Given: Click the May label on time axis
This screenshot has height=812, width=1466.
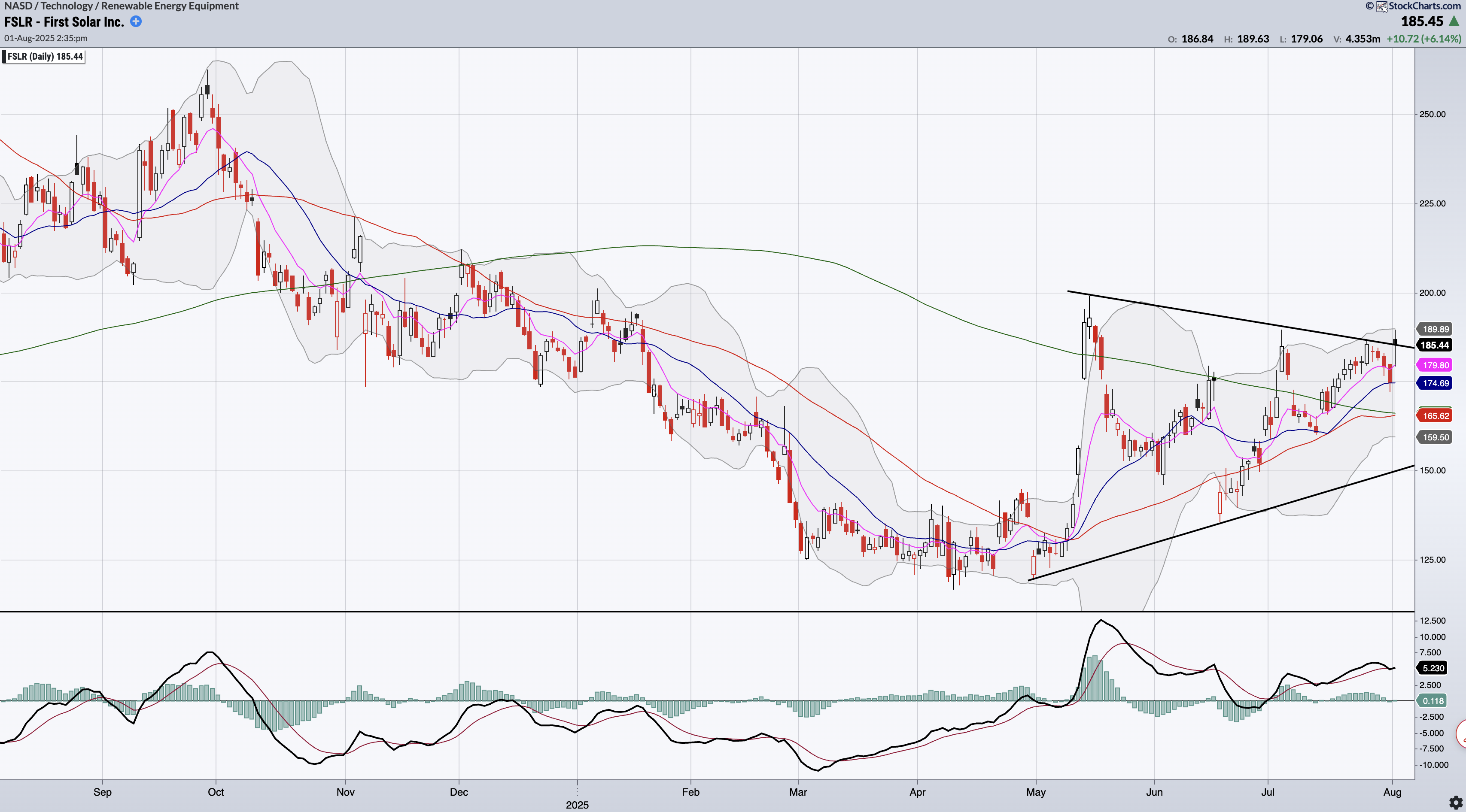Looking at the screenshot, I should (1036, 792).
